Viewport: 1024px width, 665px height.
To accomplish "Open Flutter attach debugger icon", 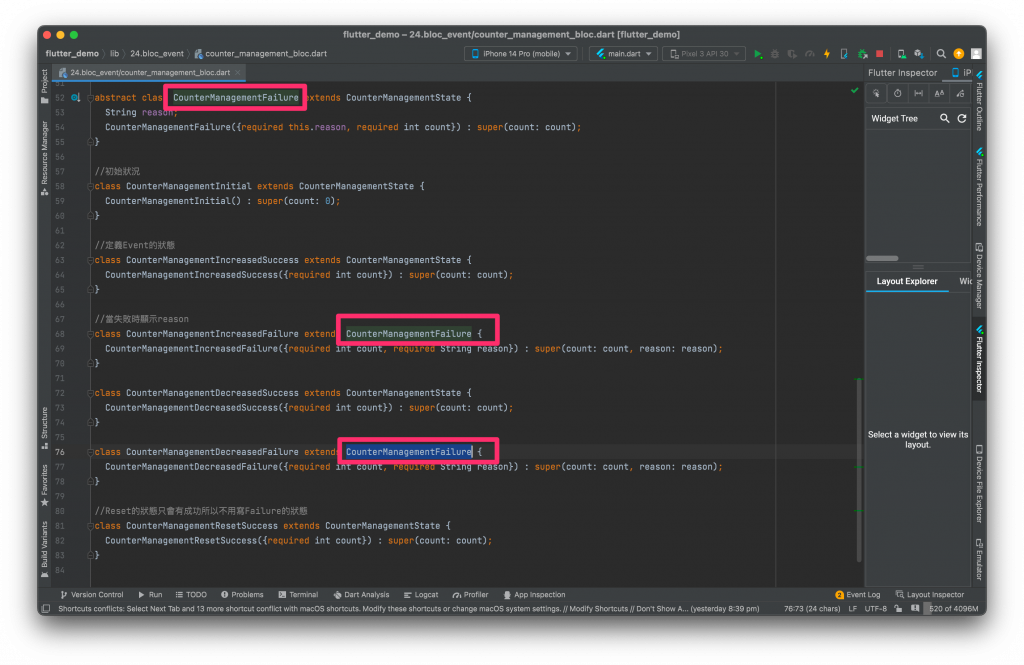I will click(x=844, y=54).
